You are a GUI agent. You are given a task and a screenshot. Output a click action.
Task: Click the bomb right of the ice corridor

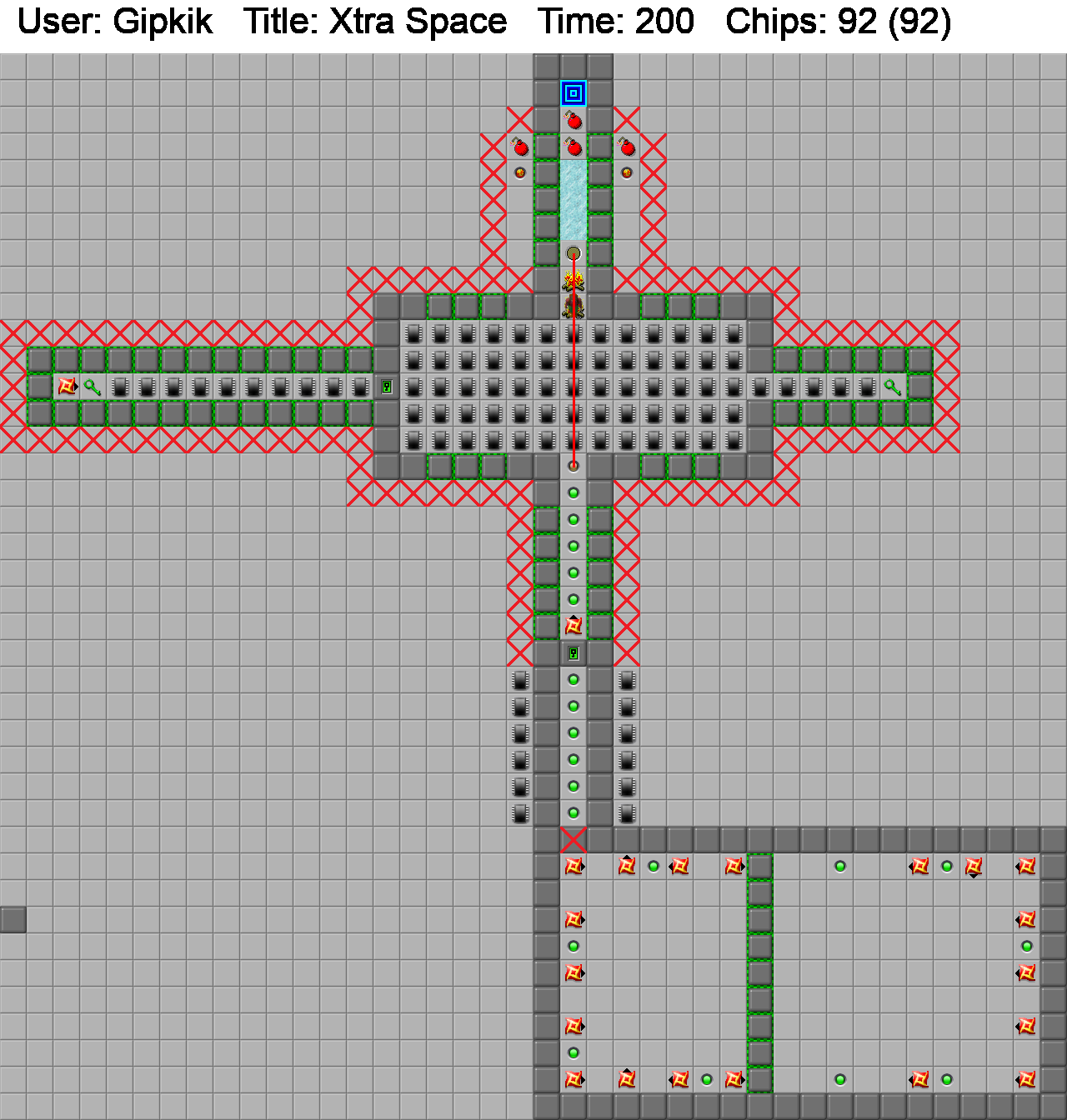tap(627, 147)
